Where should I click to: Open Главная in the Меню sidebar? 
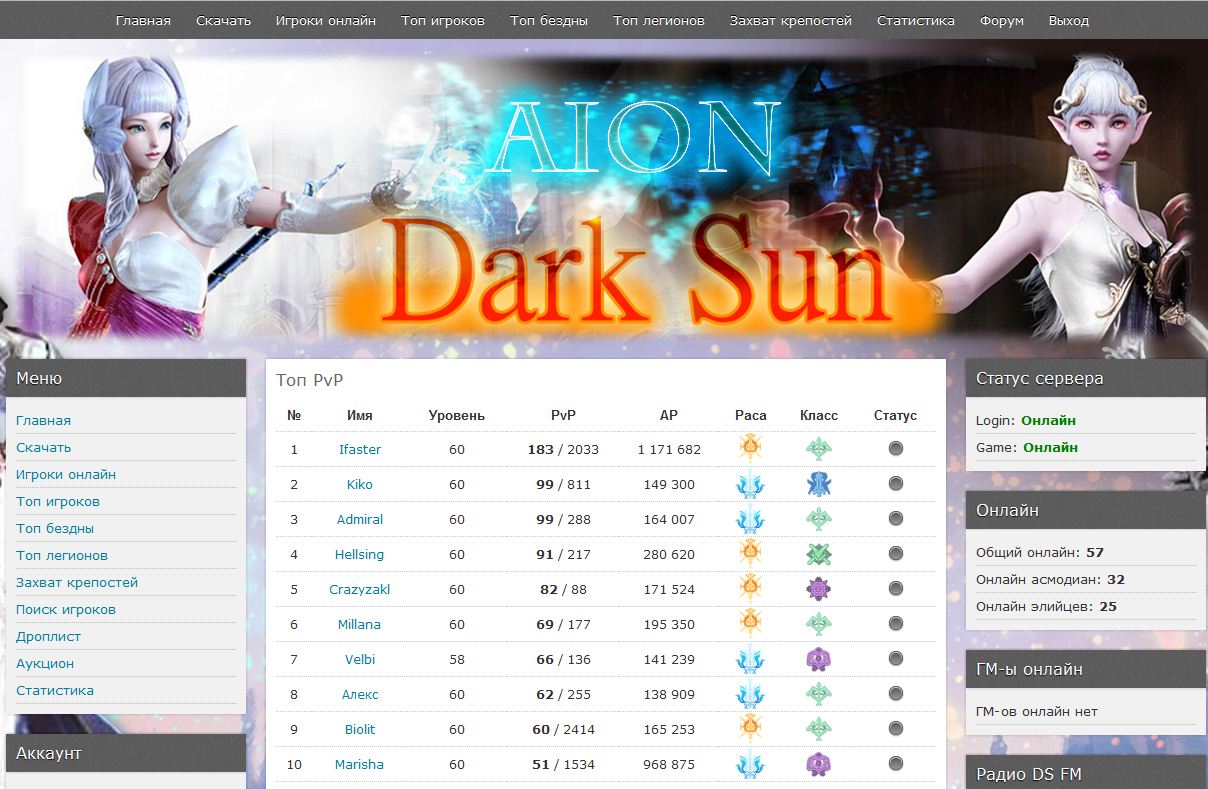tap(43, 420)
